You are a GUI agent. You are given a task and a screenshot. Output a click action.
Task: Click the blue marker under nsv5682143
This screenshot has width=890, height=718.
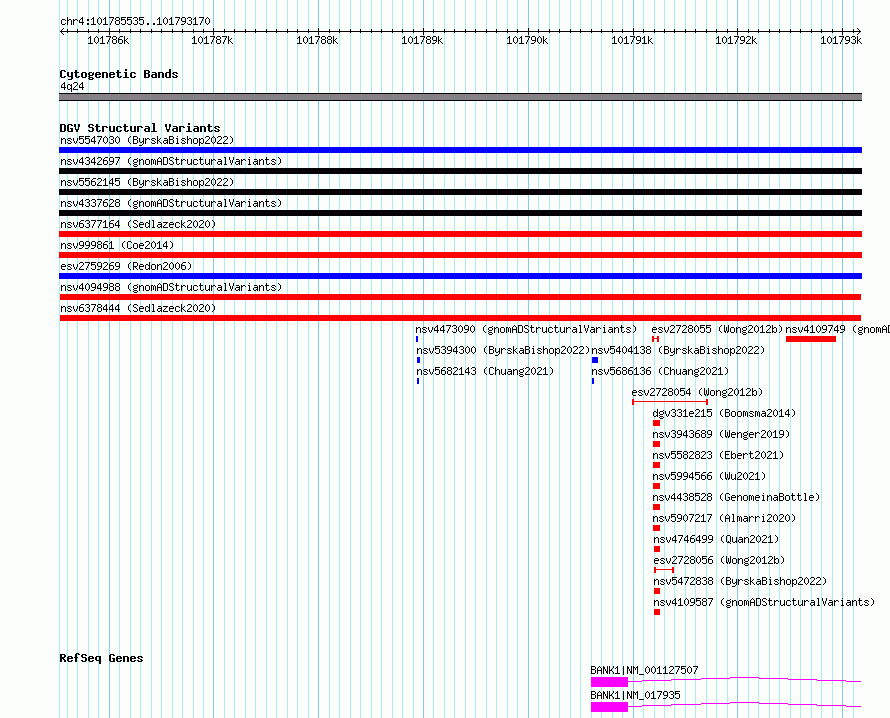(418, 381)
